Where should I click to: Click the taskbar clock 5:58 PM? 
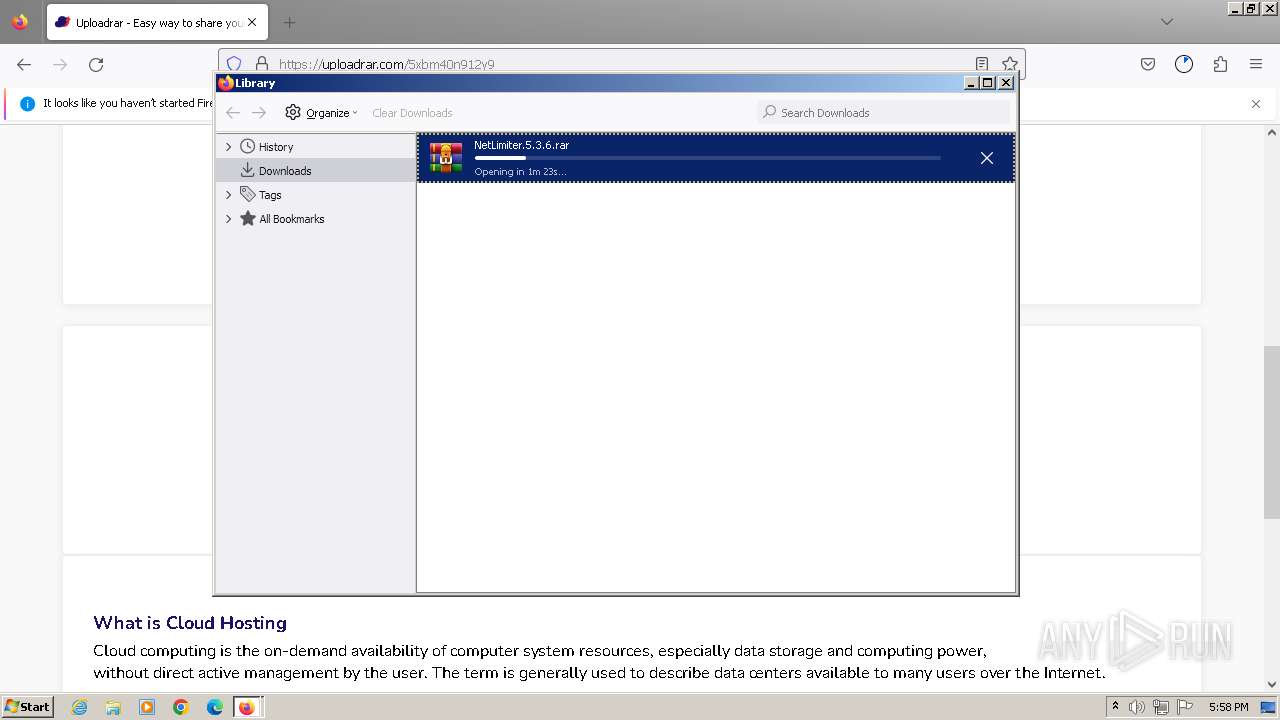(x=1228, y=707)
